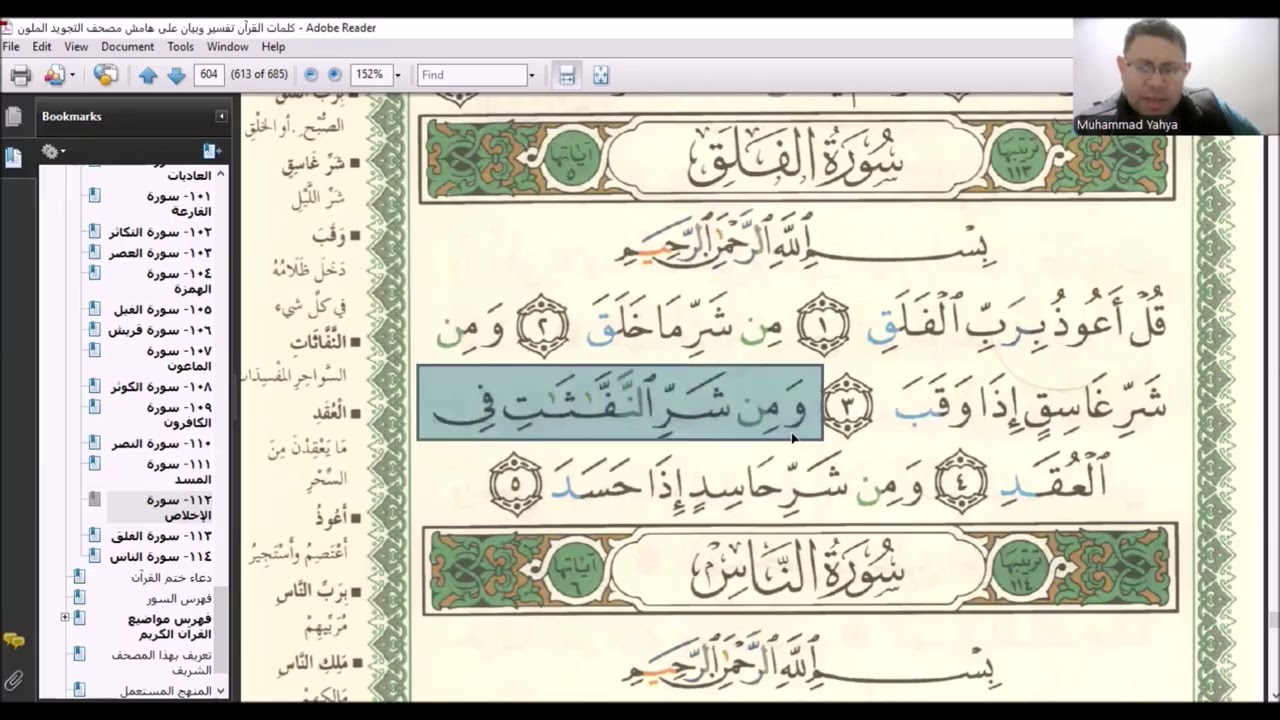Open the Help menu
1280x720 pixels.
[273, 47]
